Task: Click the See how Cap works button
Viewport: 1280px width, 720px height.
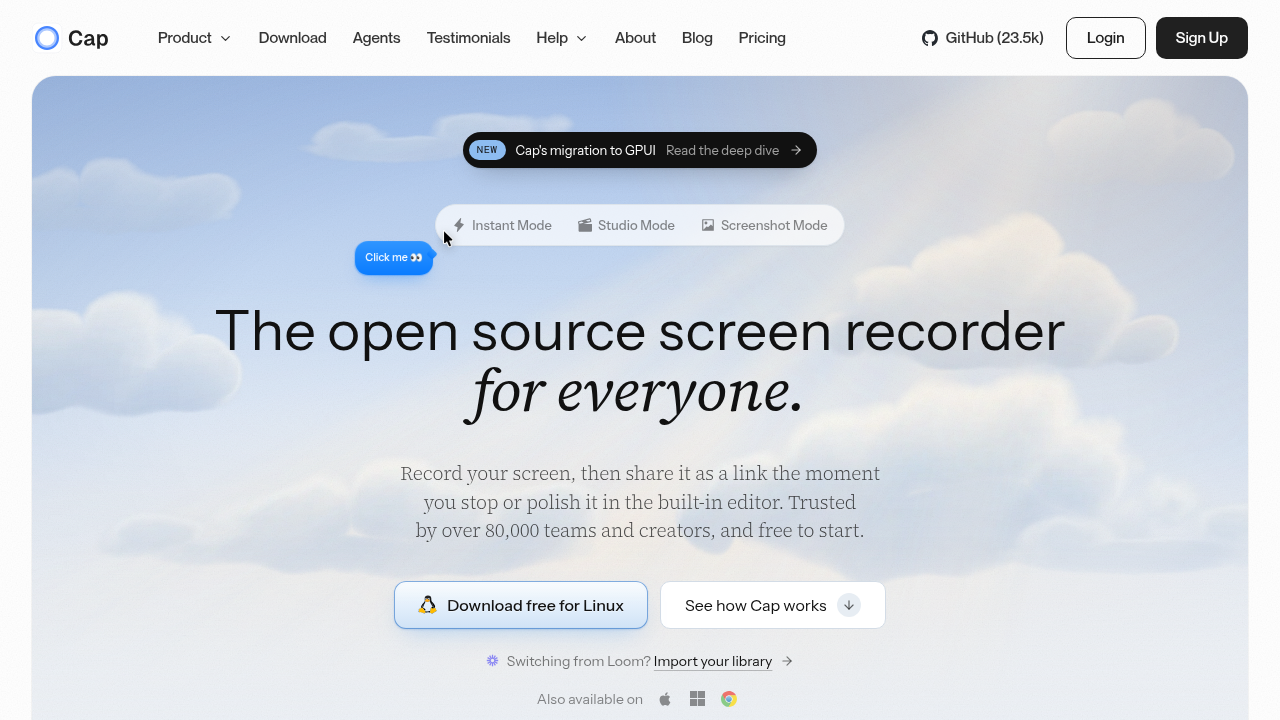Action: pyautogui.click(x=773, y=605)
